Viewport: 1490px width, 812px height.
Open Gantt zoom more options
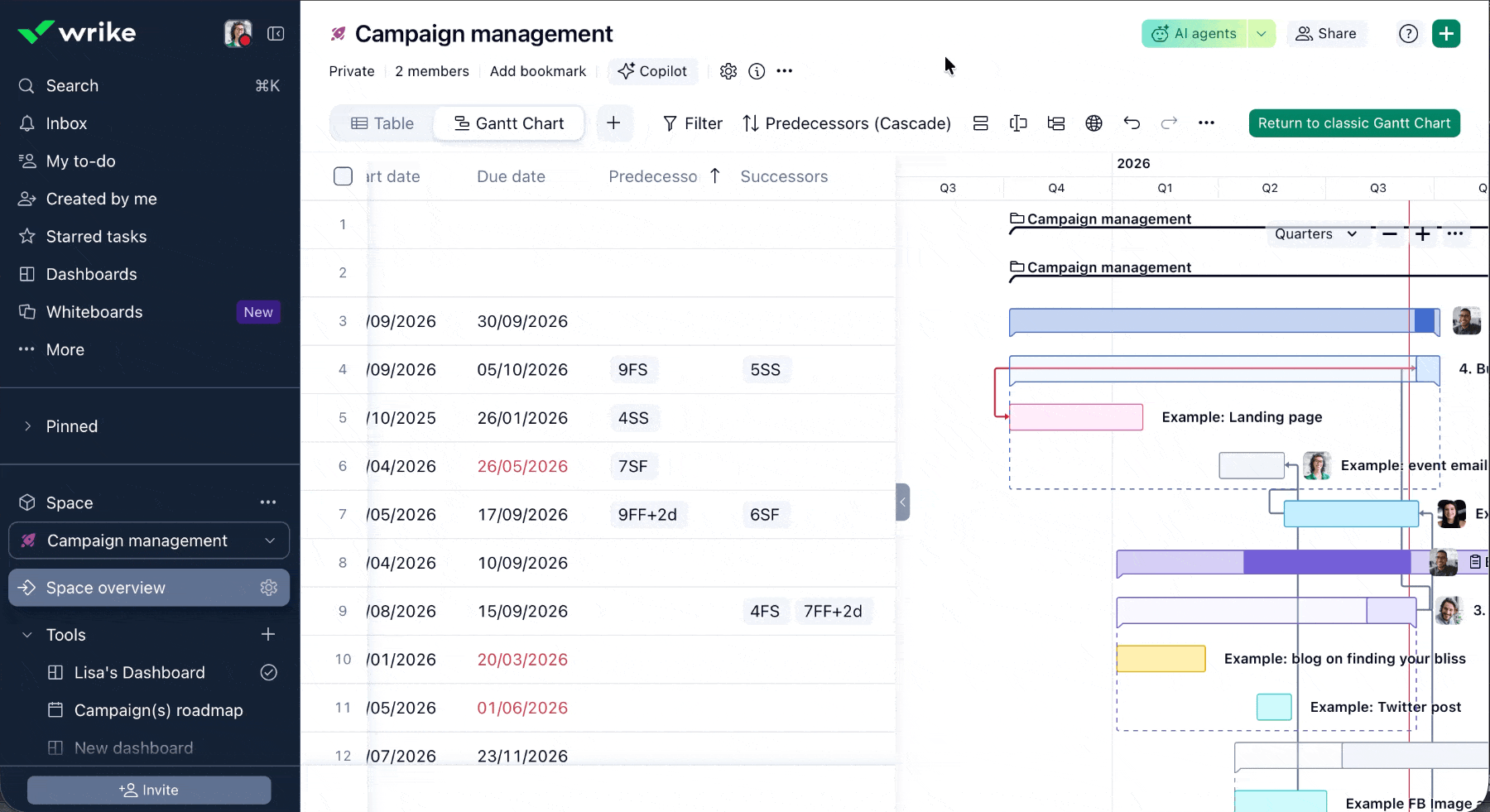coord(1455,234)
